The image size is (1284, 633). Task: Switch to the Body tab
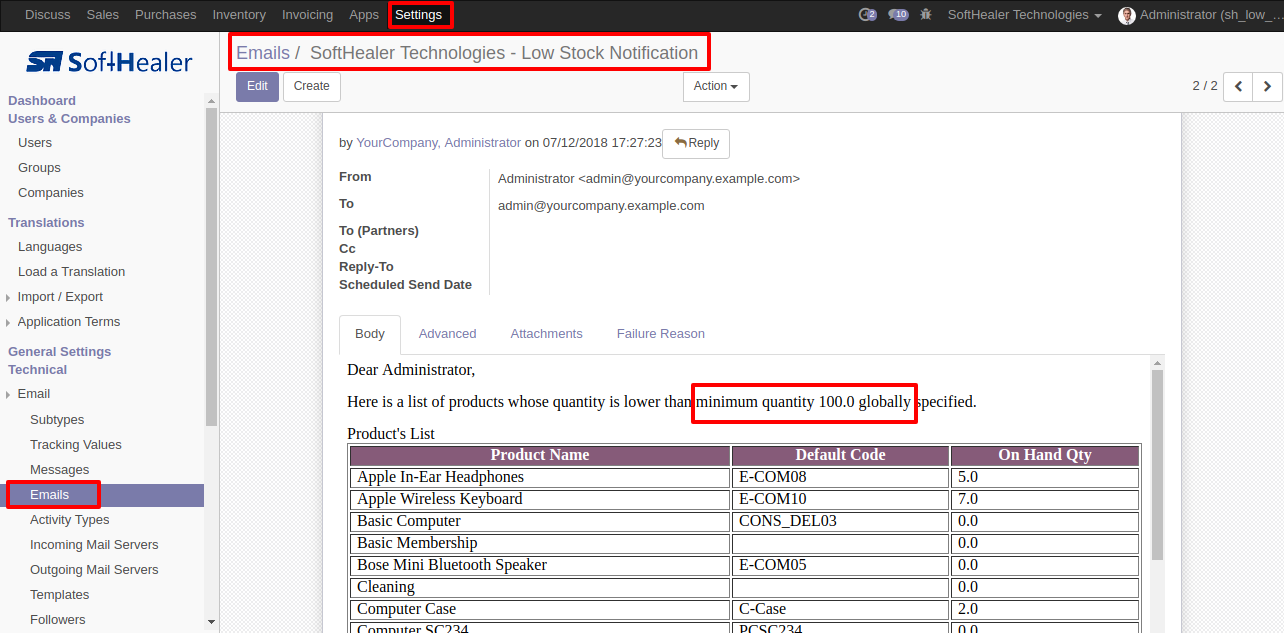pos(370,334)
